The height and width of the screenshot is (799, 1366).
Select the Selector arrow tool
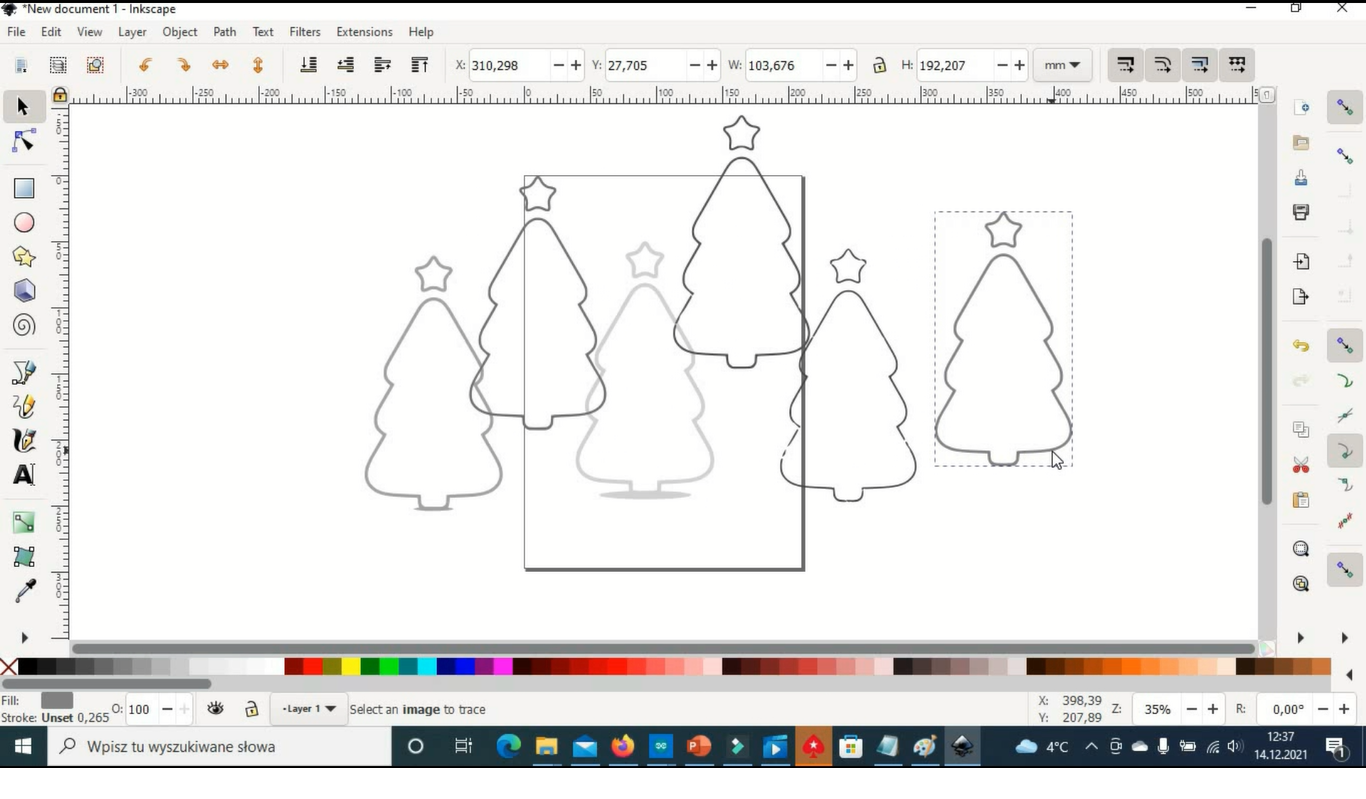point(23,107)
